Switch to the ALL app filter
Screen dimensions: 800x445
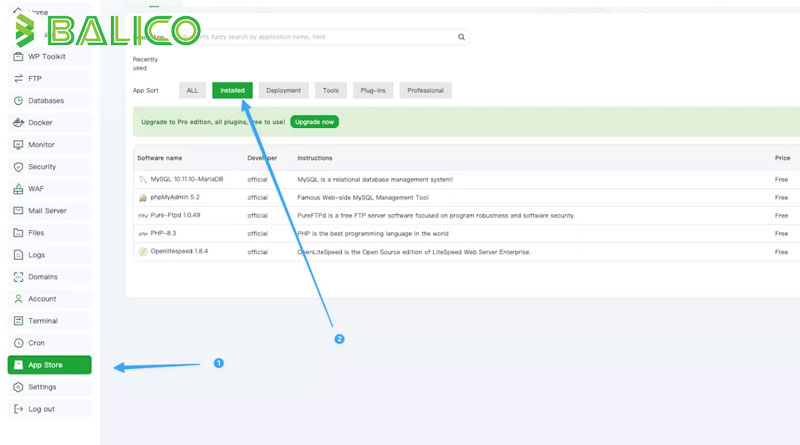(x=192, y=90)
